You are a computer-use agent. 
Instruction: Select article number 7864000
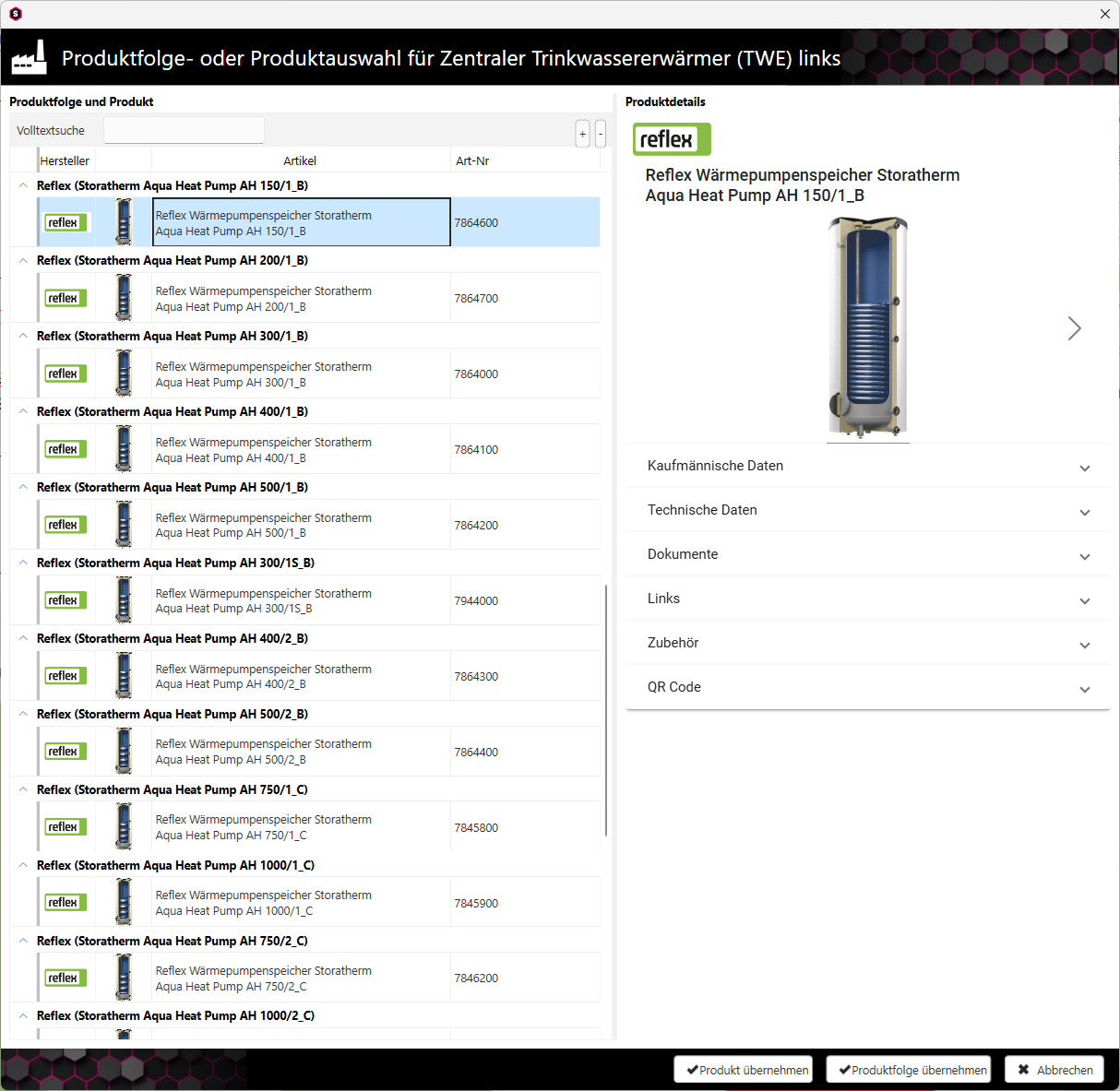pyautogui.click(x=476, y=374)
